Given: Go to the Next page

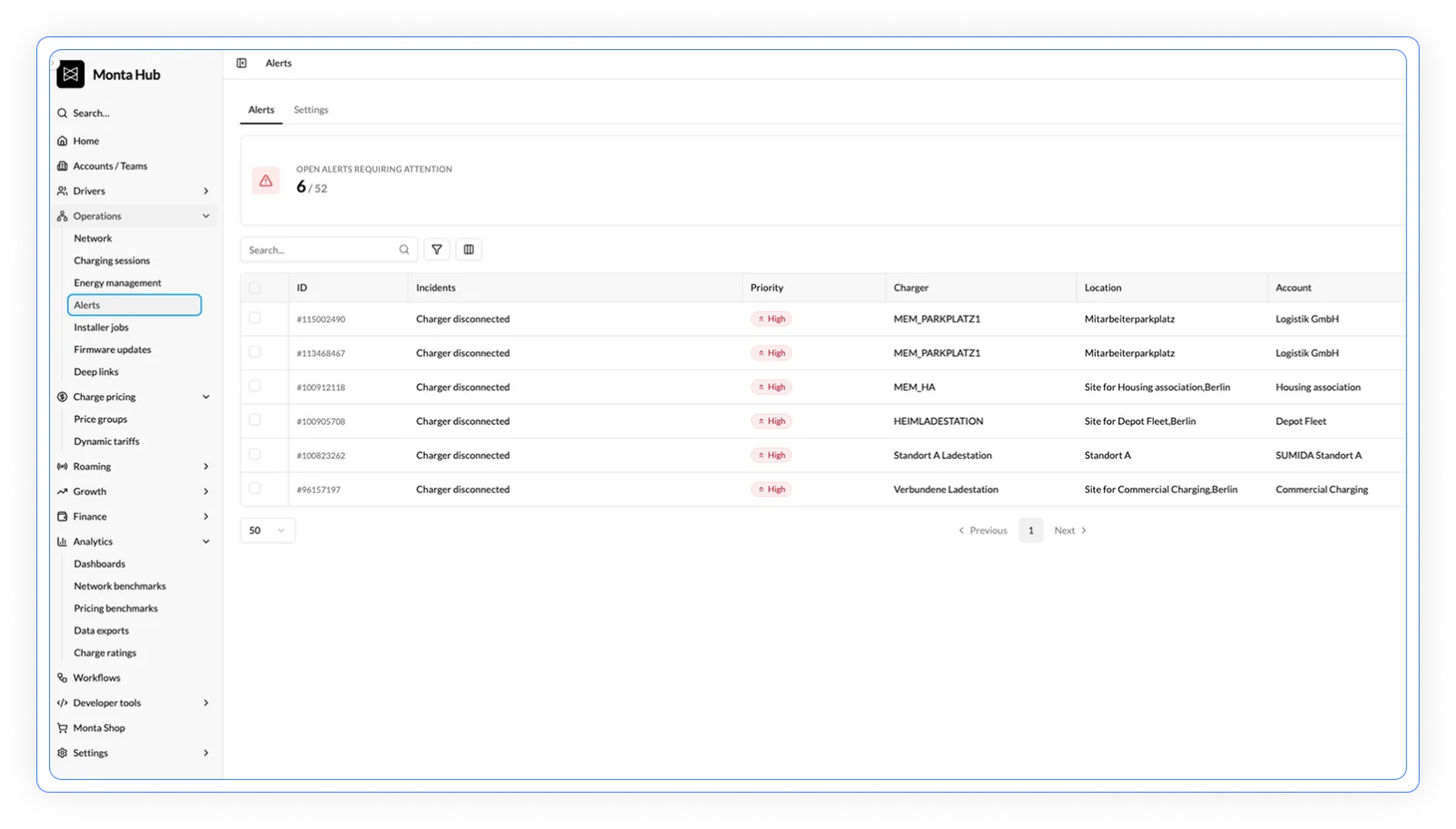Looking at the screenshot, I should pyautogui.click(x=1070, y=531).
